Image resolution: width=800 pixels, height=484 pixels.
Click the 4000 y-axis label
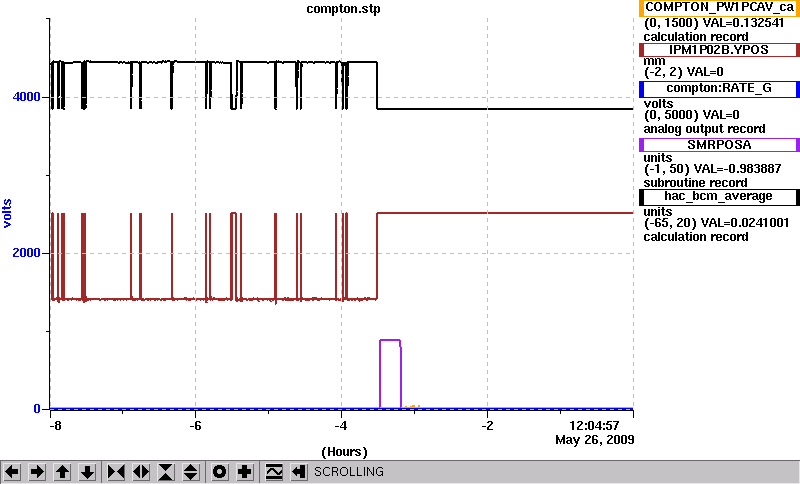27,97
